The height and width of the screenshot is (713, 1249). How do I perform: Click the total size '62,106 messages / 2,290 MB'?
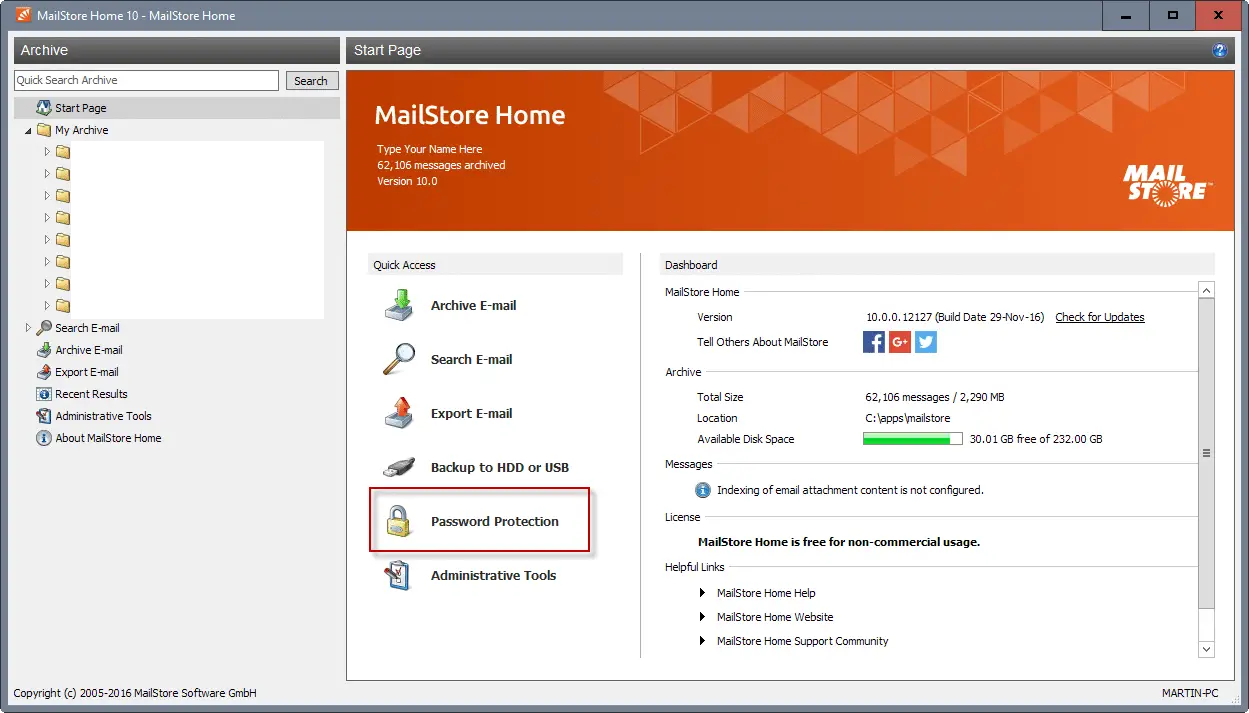[935, 397]
